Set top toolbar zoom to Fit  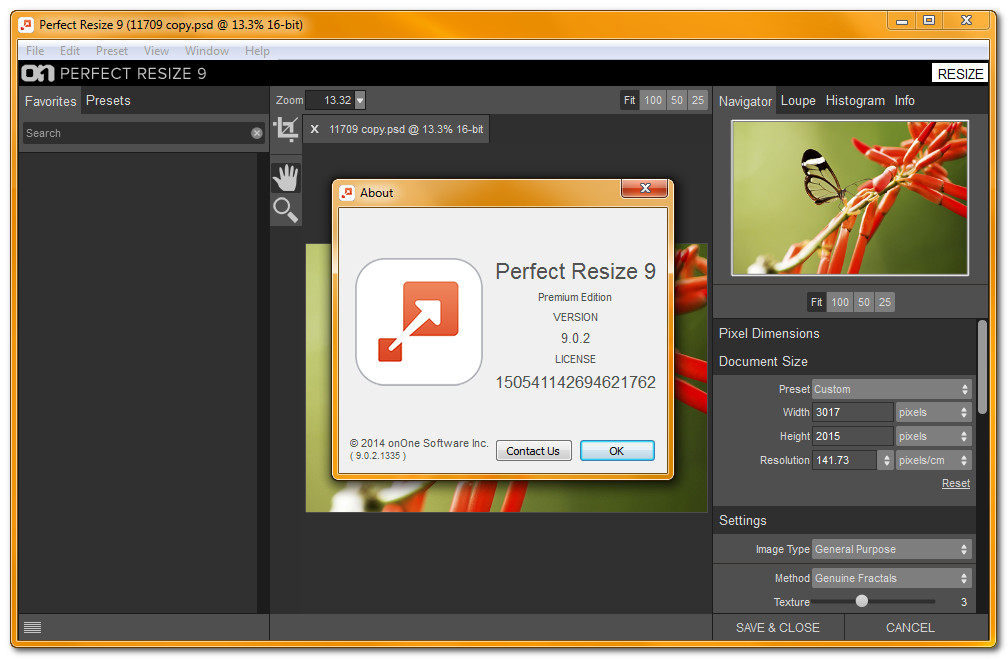click(x=629, y=100)
